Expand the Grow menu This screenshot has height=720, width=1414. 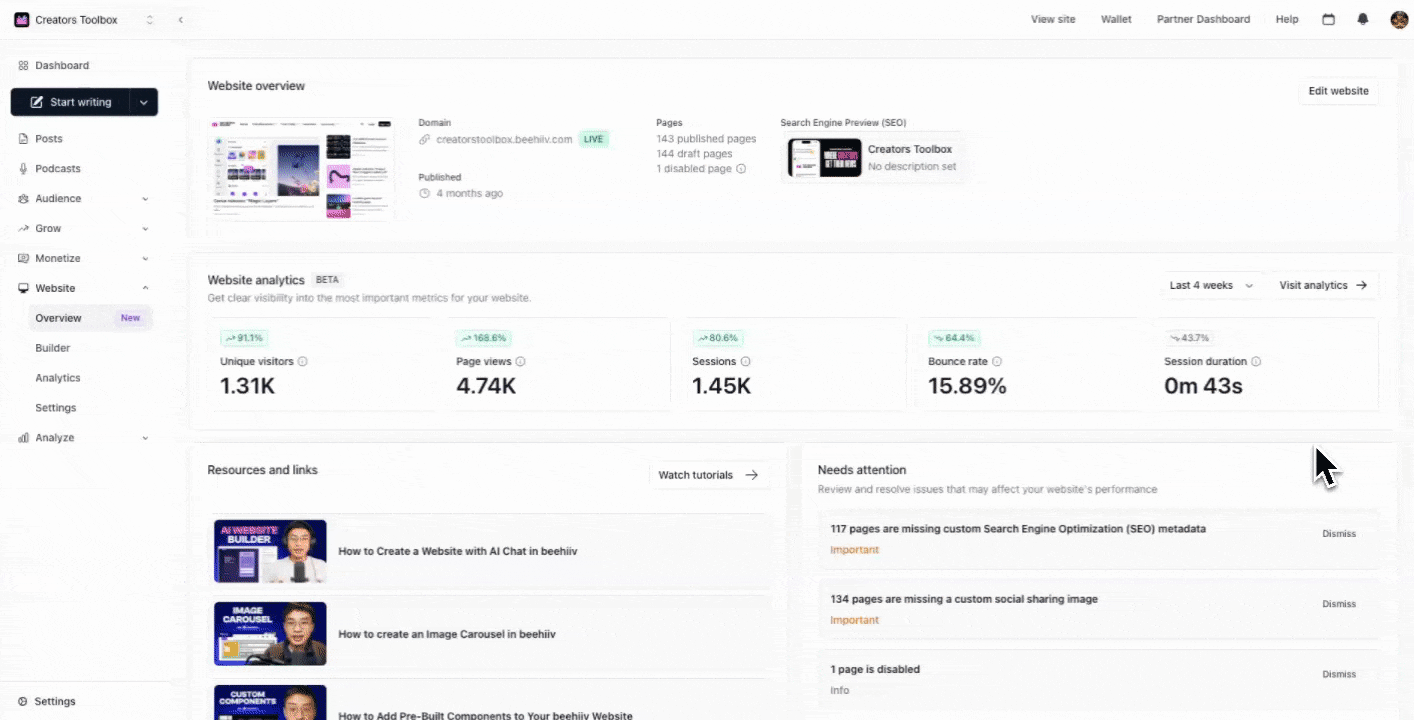tap(84, 229)
